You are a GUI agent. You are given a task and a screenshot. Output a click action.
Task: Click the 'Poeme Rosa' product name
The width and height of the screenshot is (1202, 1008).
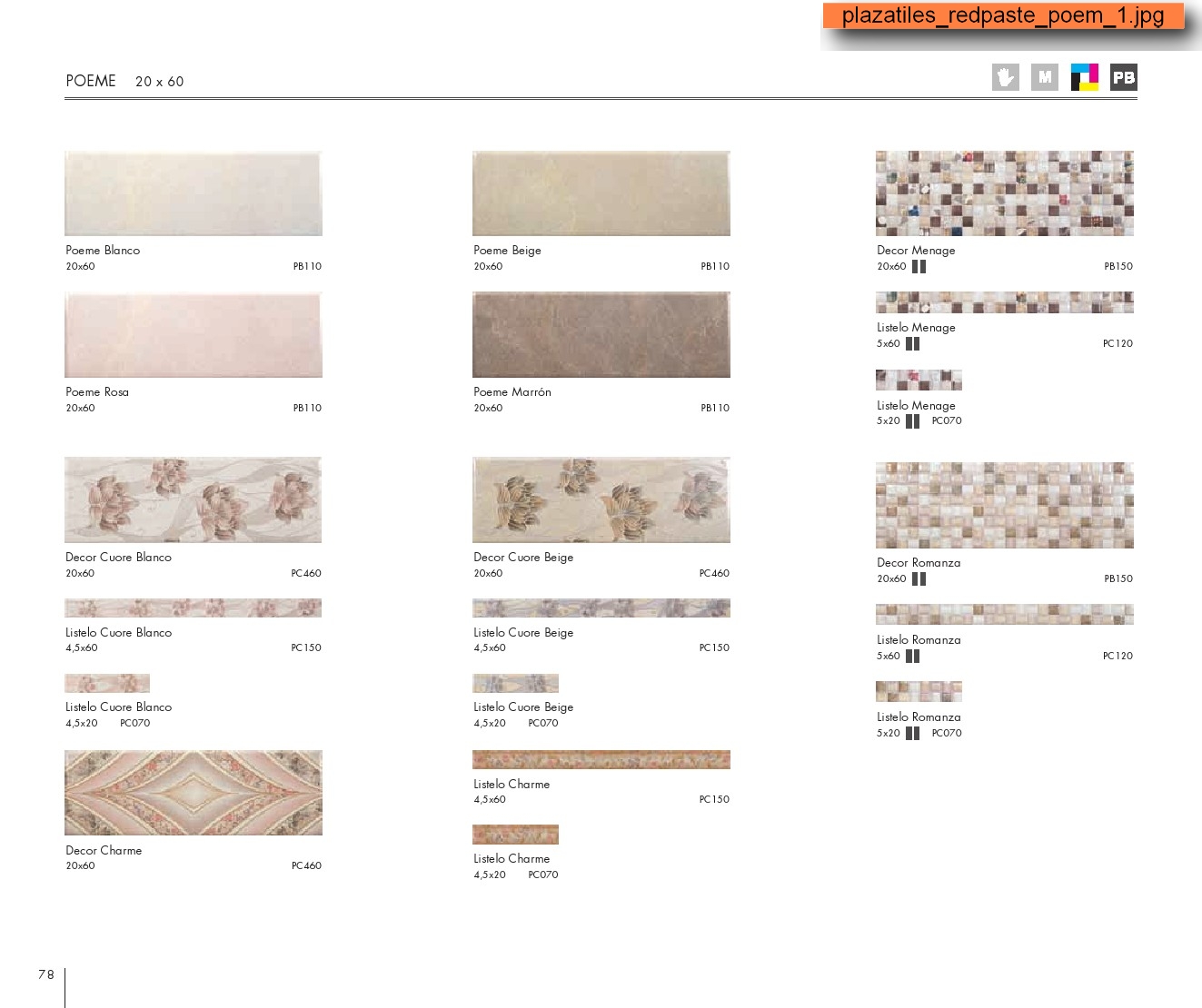pos(97,392)
